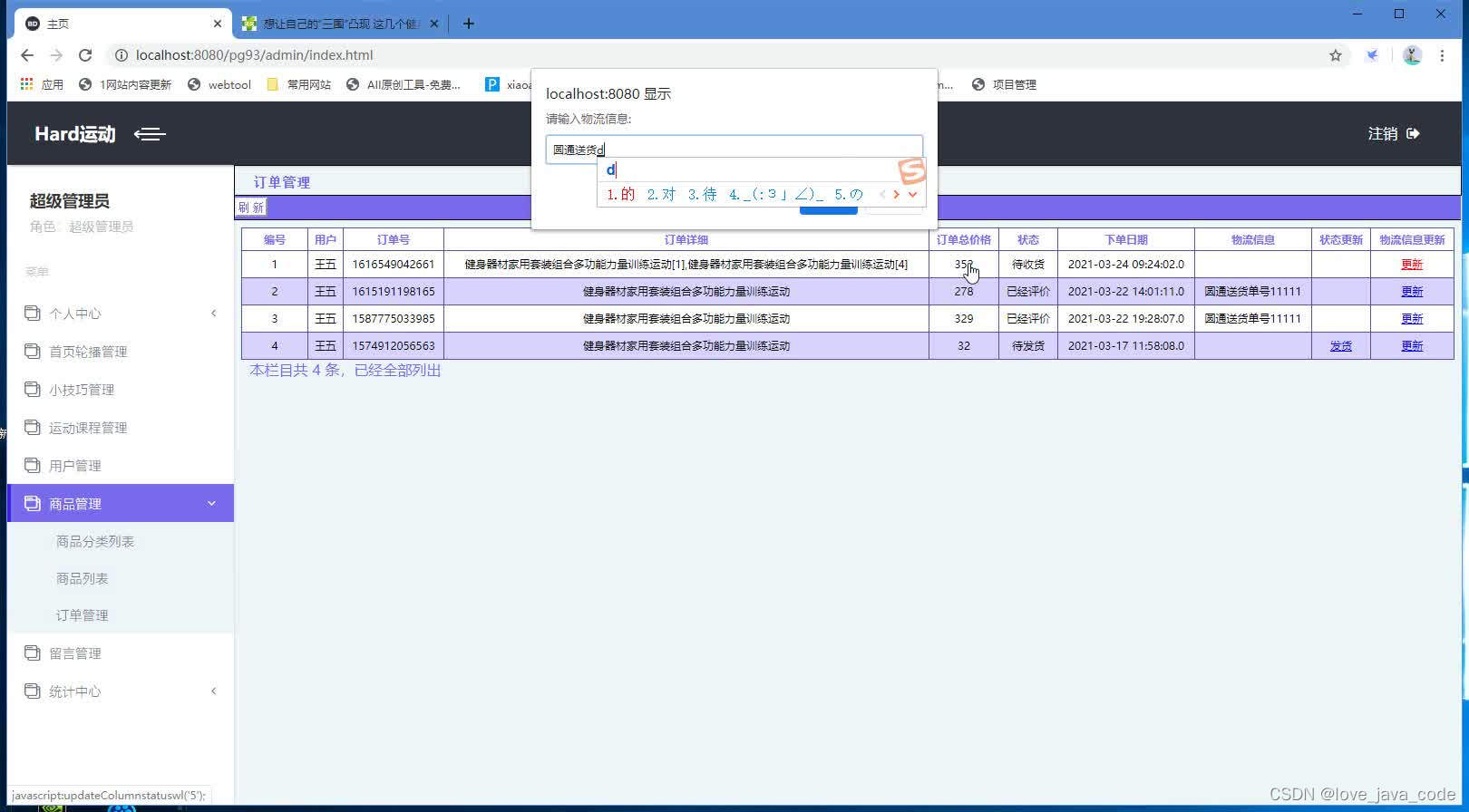Image resolution: width=1469 pixels, height=812 pixels.
Task: Click the 用户管理 sidebar icon
Action: tap(33, 465)
